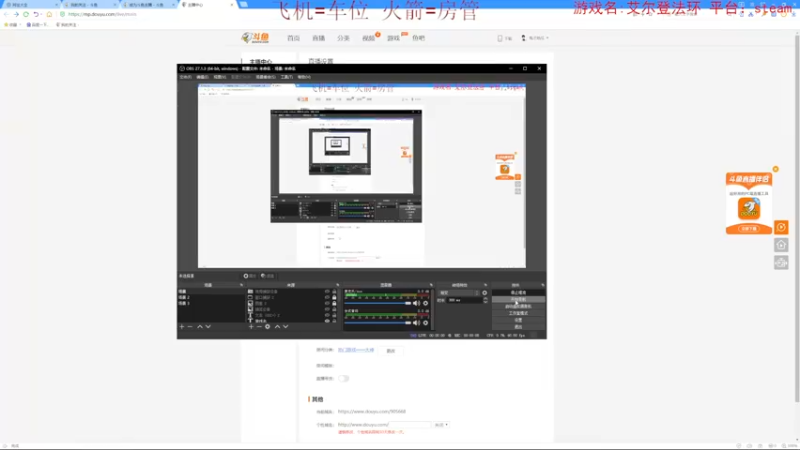Toggle visibility of 窗口捕获 2 source
This screenshot has height=450, width=800.
[x=327, y=297]
